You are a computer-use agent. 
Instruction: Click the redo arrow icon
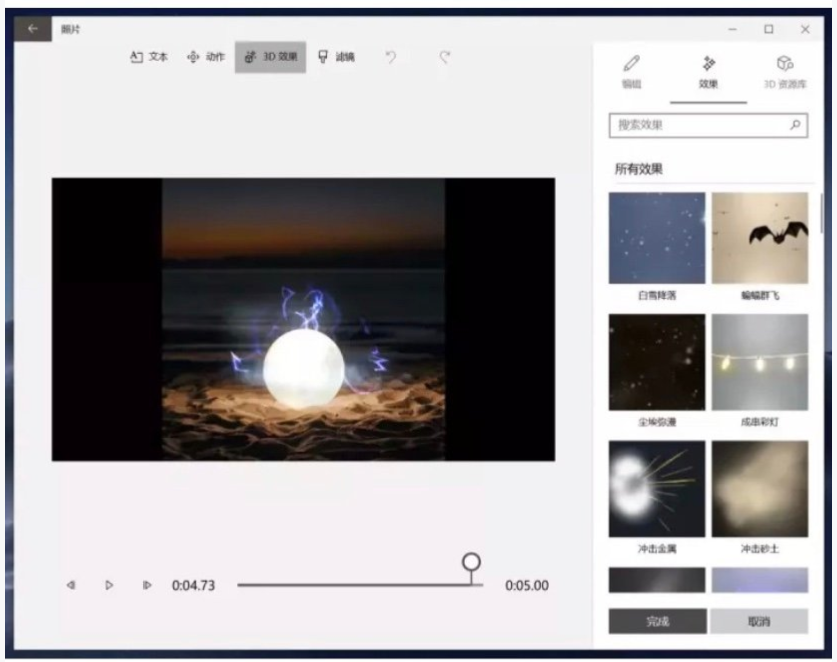[x=445, y=57]
